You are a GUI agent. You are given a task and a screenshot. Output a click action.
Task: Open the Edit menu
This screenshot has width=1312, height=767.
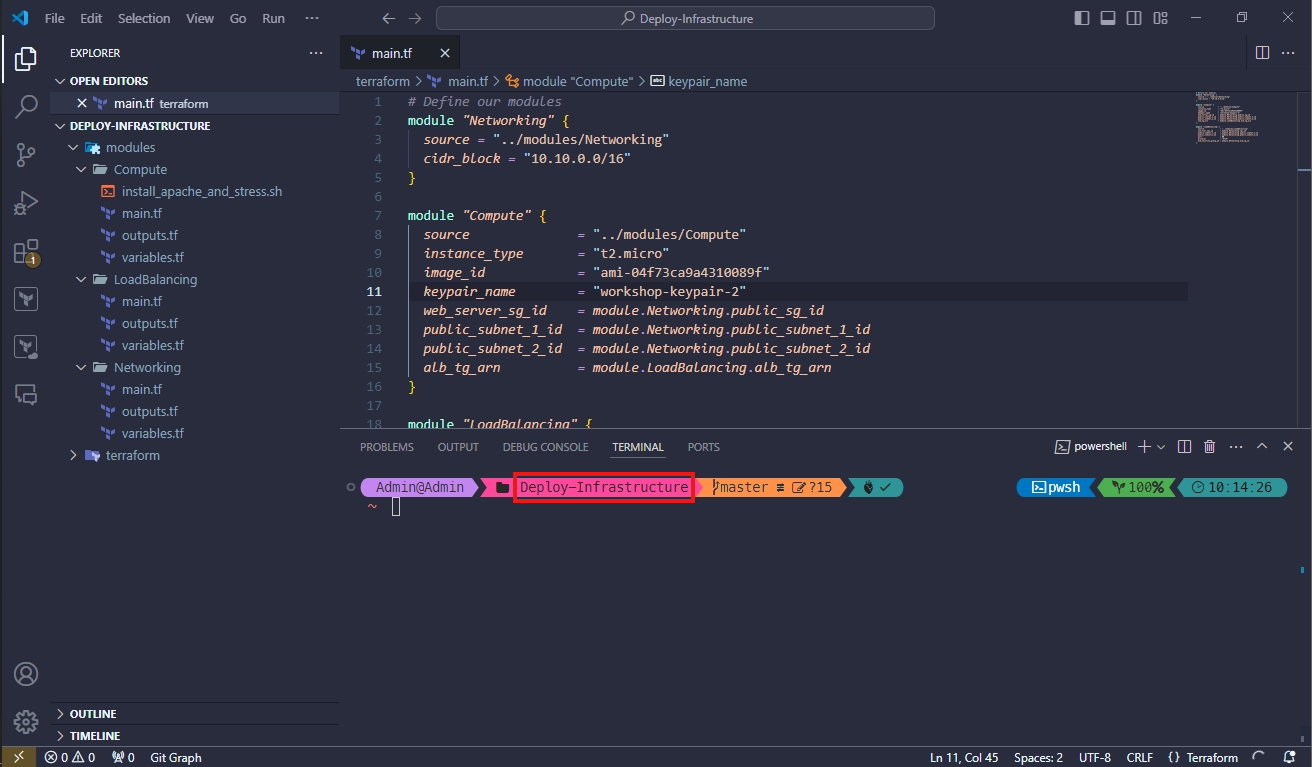pyautogui.click(x=91, y=18)
